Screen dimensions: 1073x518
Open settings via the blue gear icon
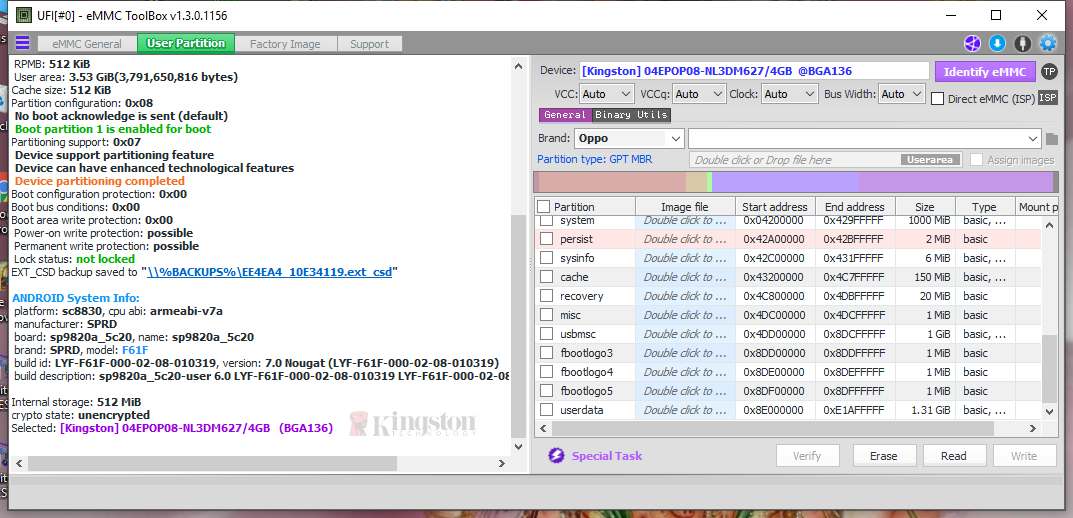coord(1048,43)
